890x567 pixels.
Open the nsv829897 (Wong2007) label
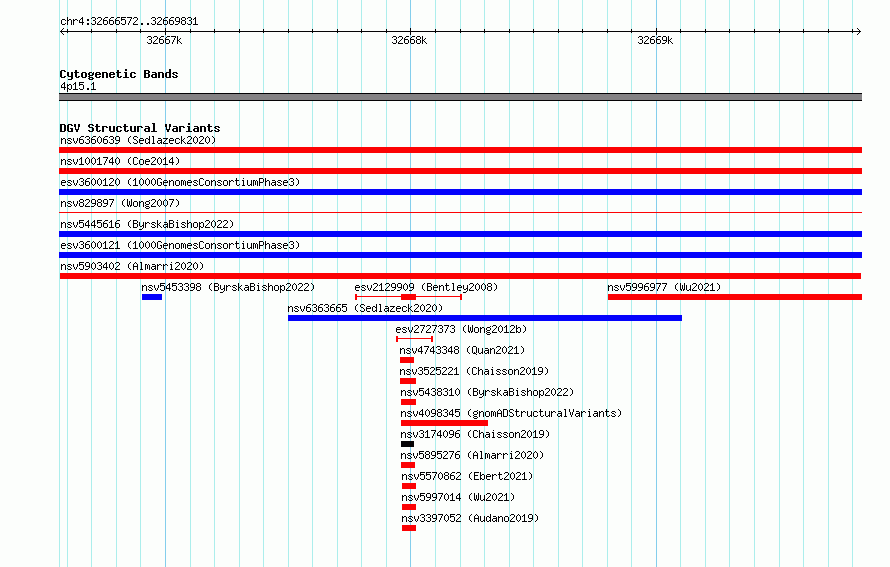[x=120, y=203]
